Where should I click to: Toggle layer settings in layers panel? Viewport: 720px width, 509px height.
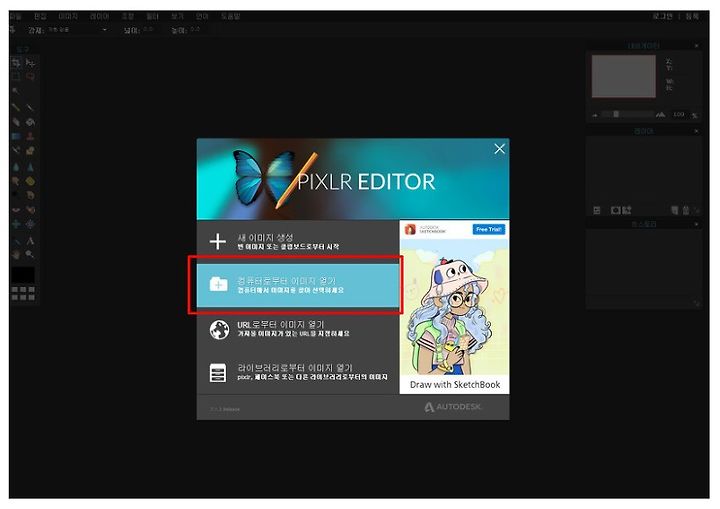point(596,210)
